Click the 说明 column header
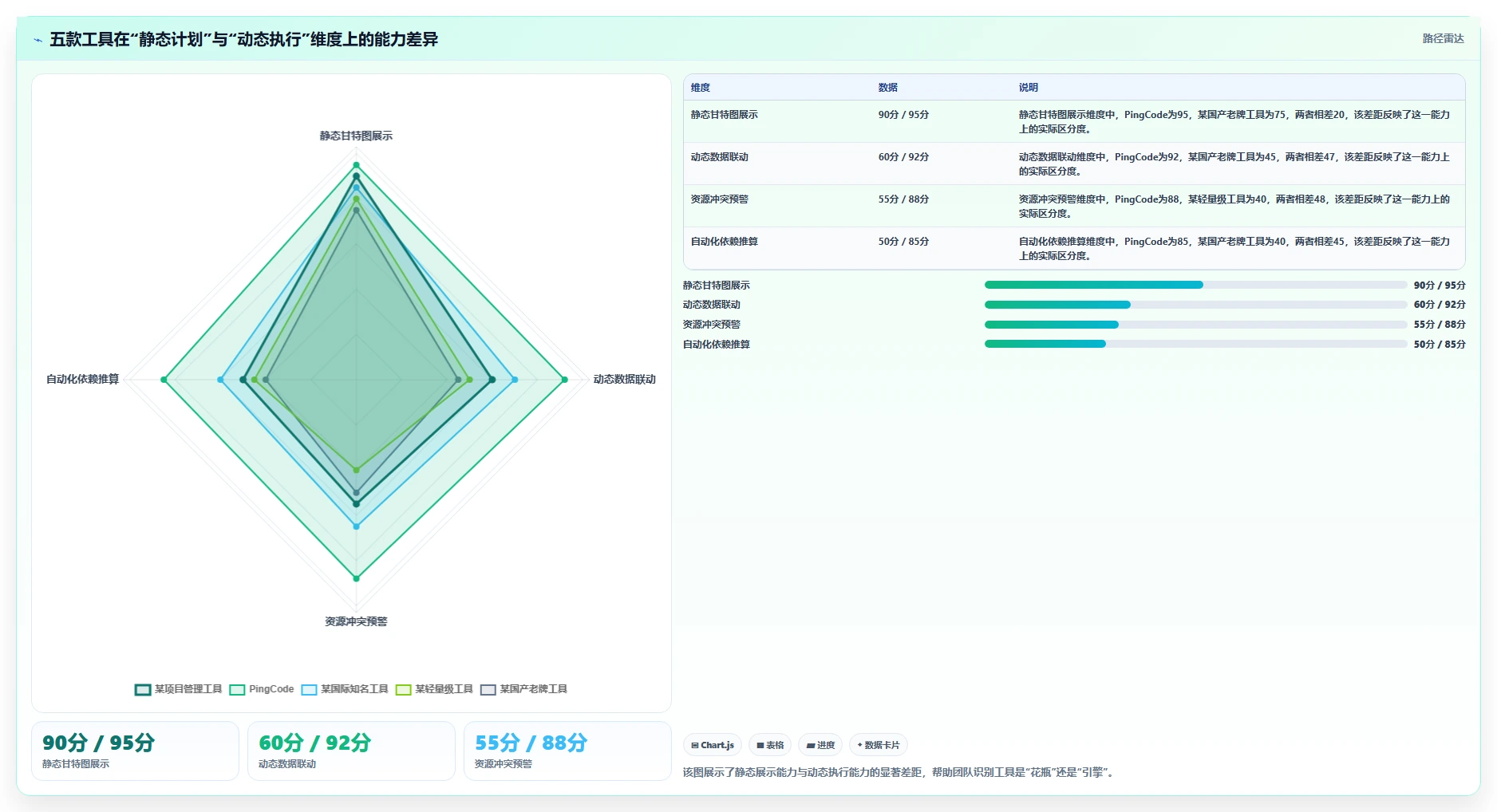The height and width of the screenshot is (812, 1497). click(1028, 88)
